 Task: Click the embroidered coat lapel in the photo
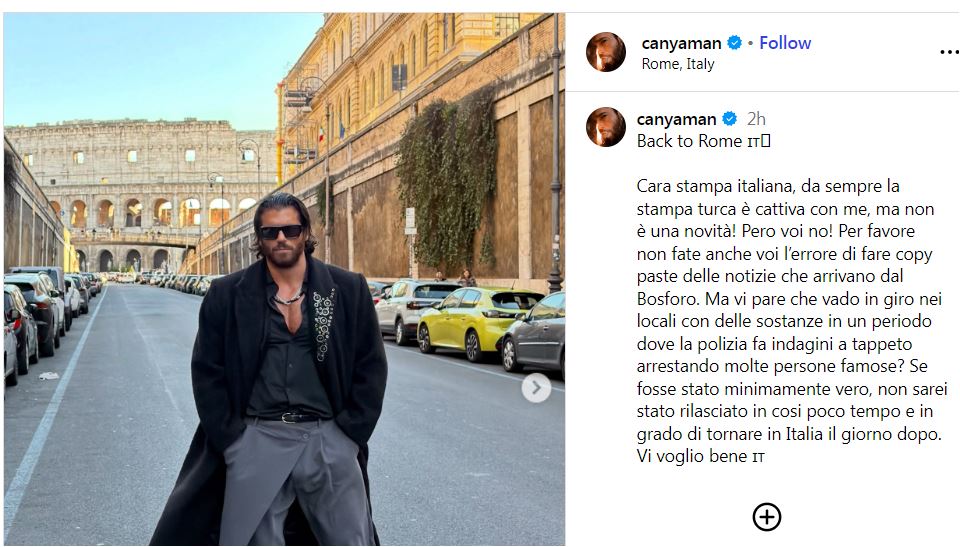(323, 323)
